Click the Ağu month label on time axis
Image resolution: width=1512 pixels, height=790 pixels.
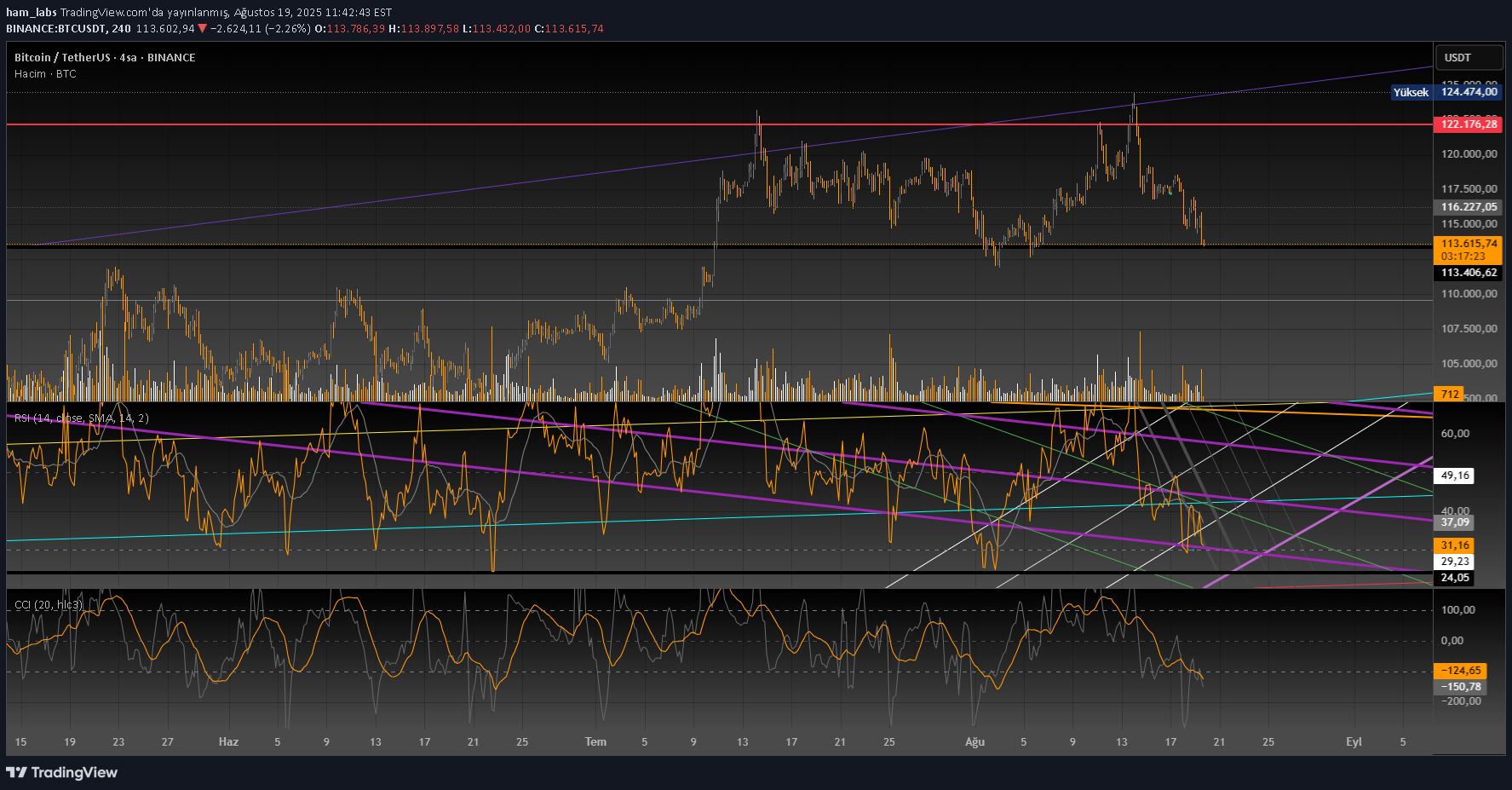point(974,742)
